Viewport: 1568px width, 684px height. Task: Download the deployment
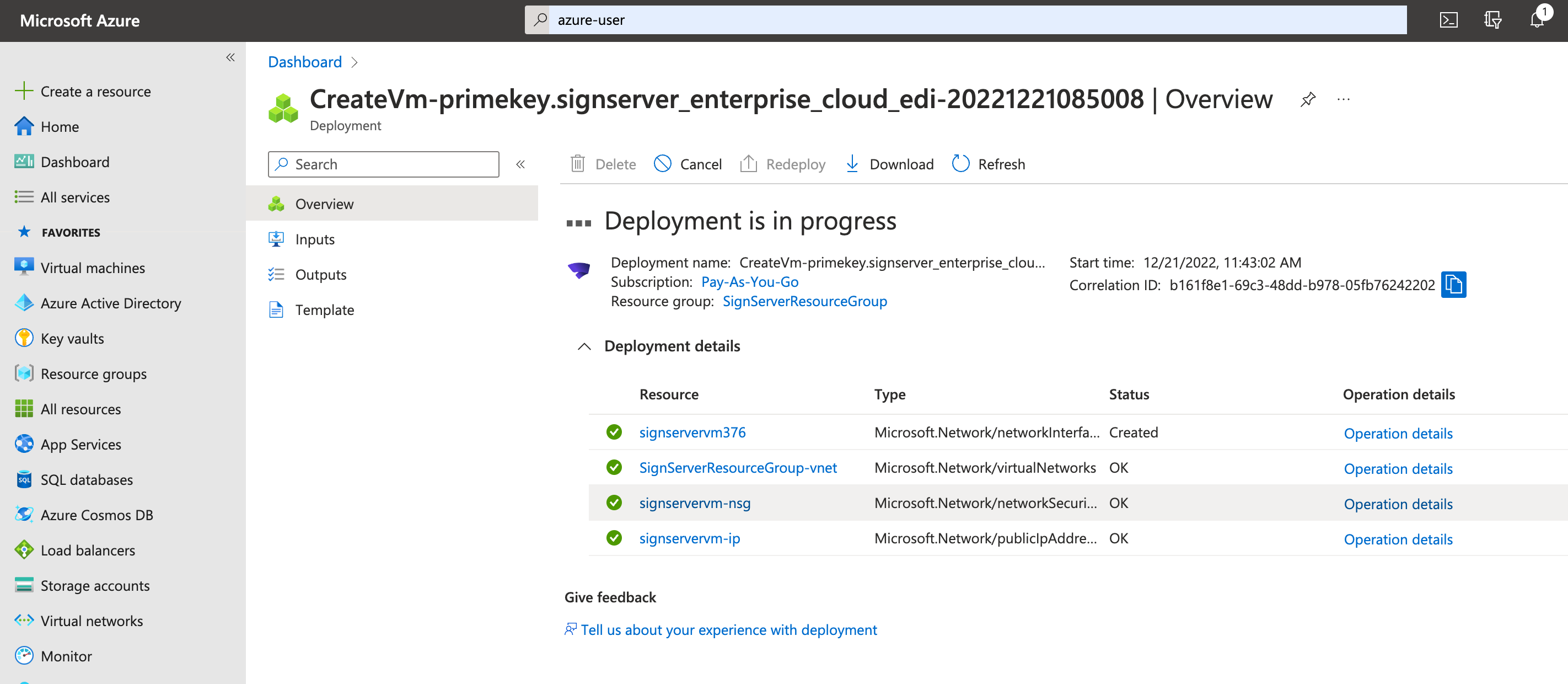(x=889, y=164)
